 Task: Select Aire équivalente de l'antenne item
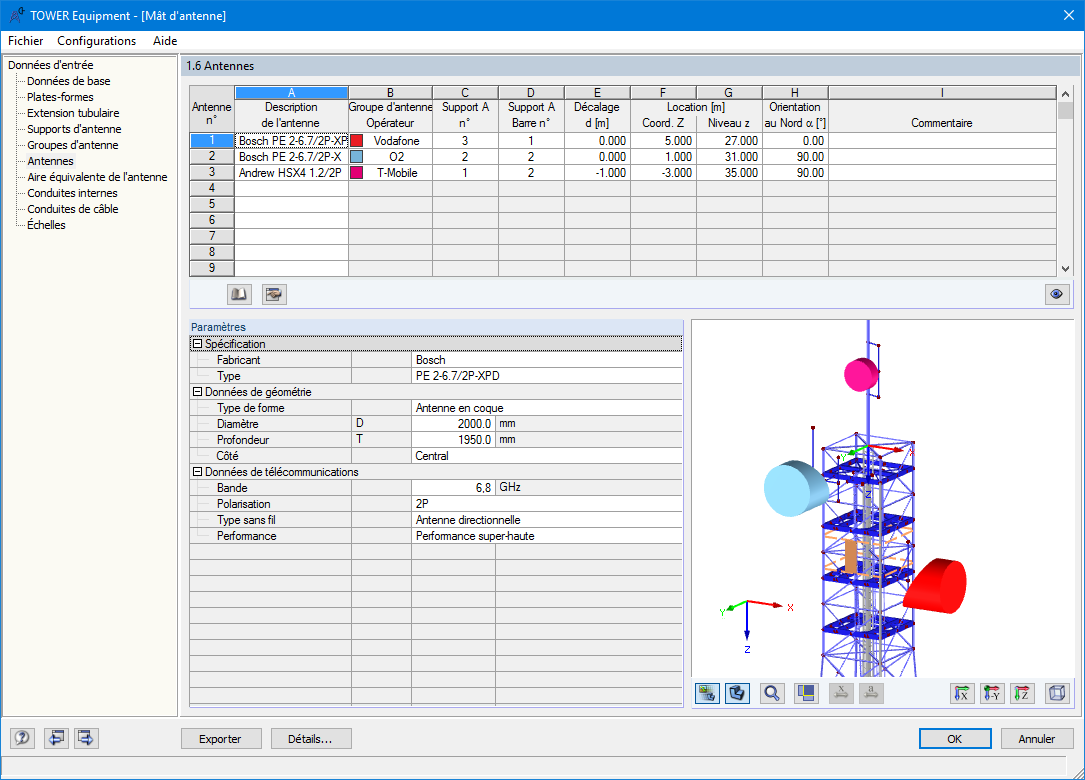point(97,176)
